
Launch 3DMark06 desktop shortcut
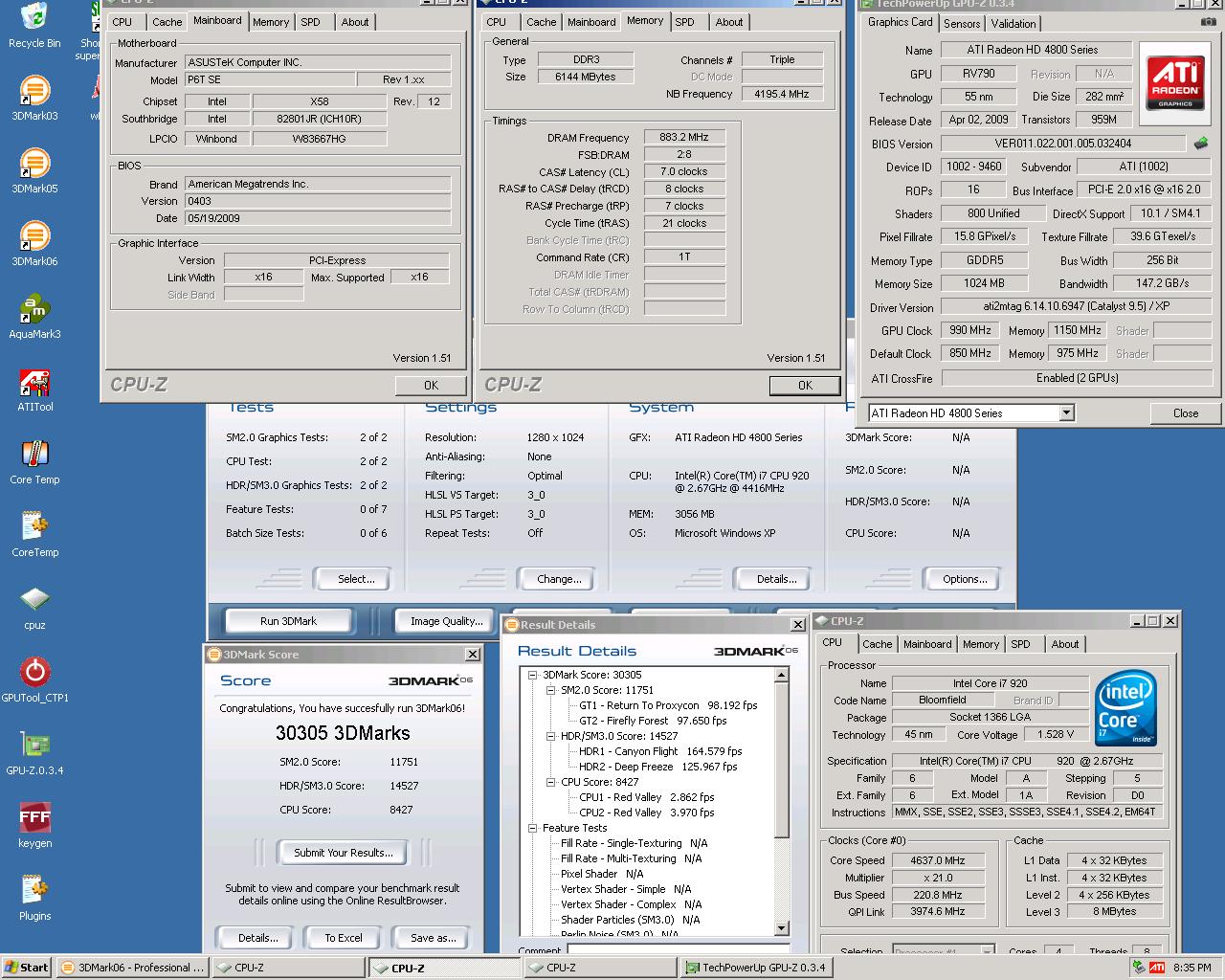coord(34,244)
